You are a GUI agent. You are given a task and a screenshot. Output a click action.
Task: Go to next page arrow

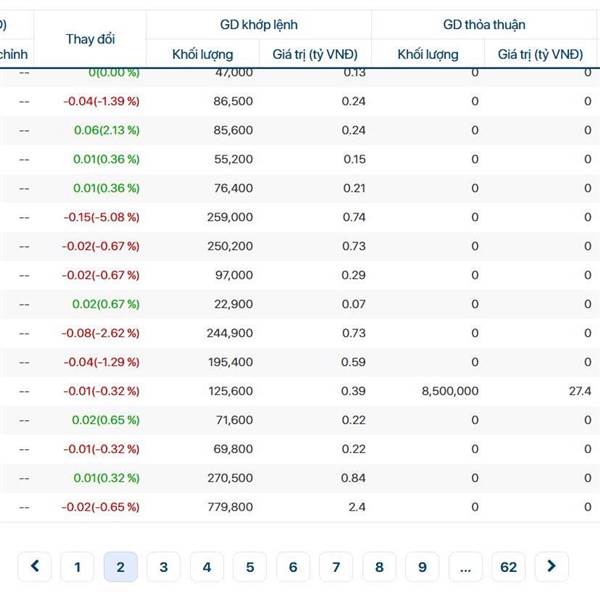[551, 567]
